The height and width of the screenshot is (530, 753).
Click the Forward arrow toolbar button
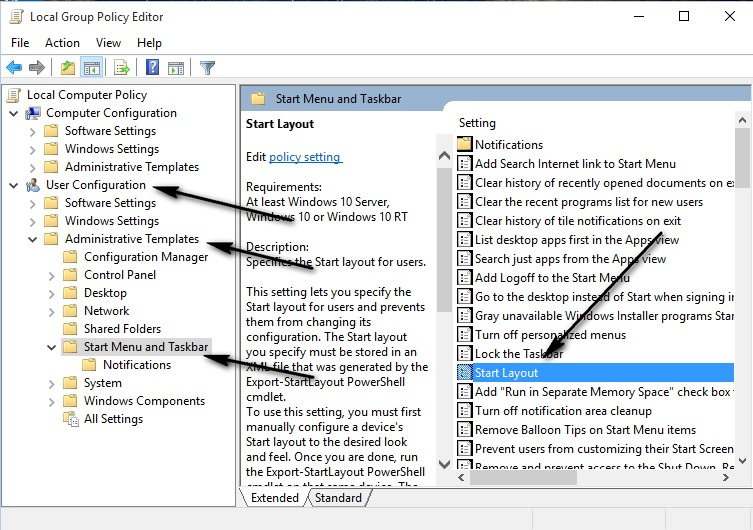37,68
